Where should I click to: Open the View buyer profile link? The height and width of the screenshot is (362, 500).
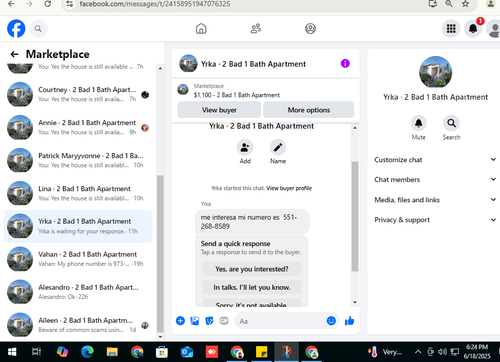click(289, 188)
